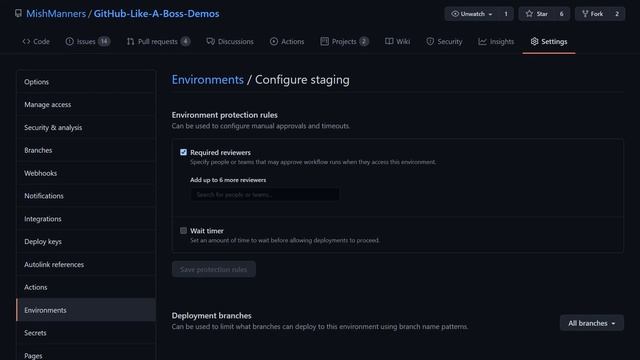Open GitHub-Like-A-Boss-Demos repository link

click(x=156, y=13)
